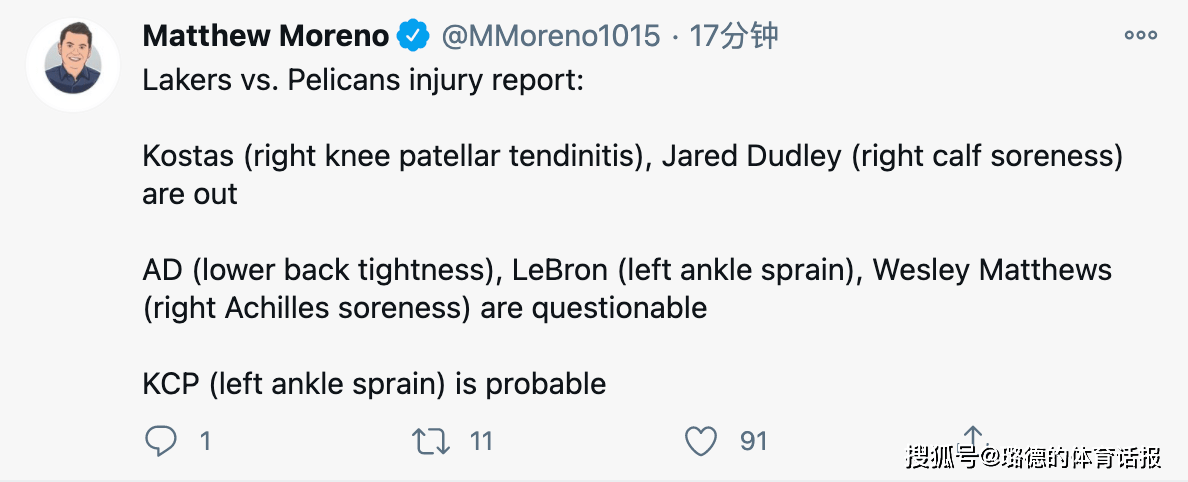Like the tweet with the heart icon
This screenshot has height=482, width=1188.
pyautogui.click(x=701, y=441)
